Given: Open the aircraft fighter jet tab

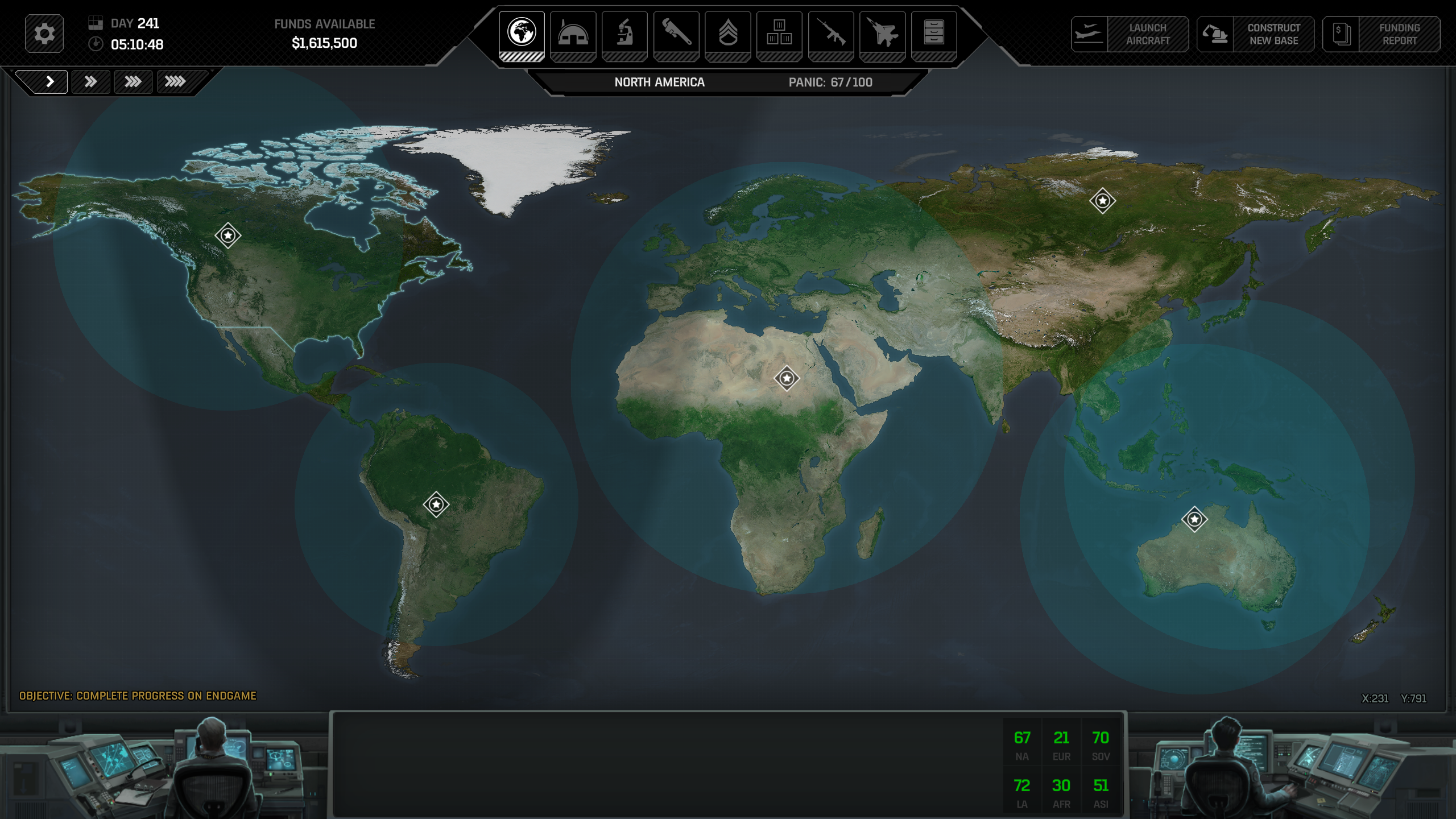Looking at the screenshot, I should click(x=883, y=36).
